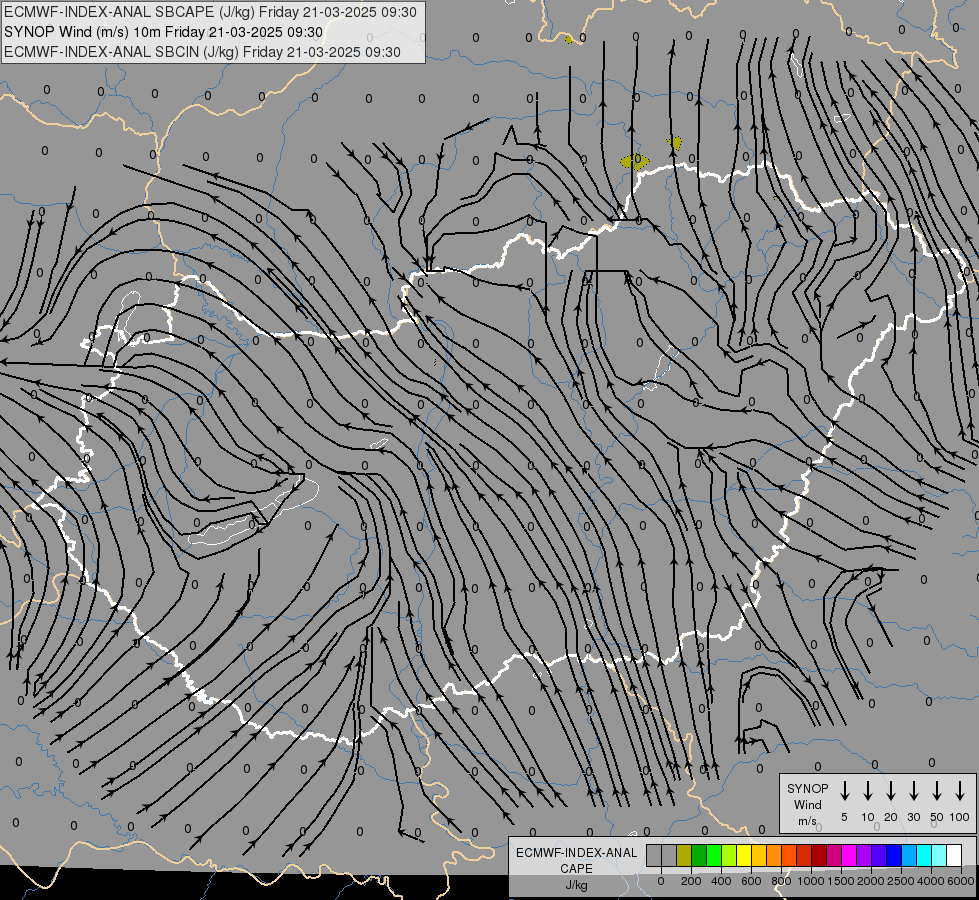Click the wind speed value 5 in legend
The image size is (979, 900).
coord(844,817)
